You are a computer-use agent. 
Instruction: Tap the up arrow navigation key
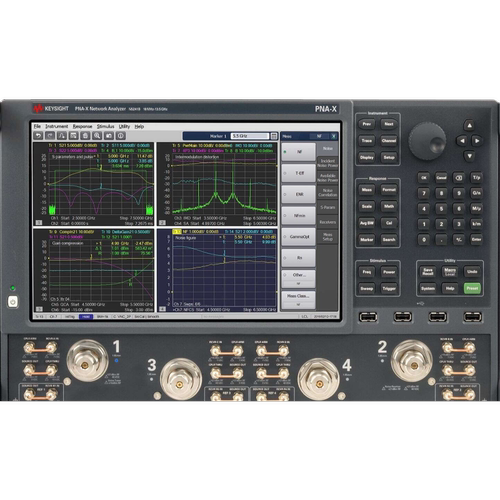(469, 125)
